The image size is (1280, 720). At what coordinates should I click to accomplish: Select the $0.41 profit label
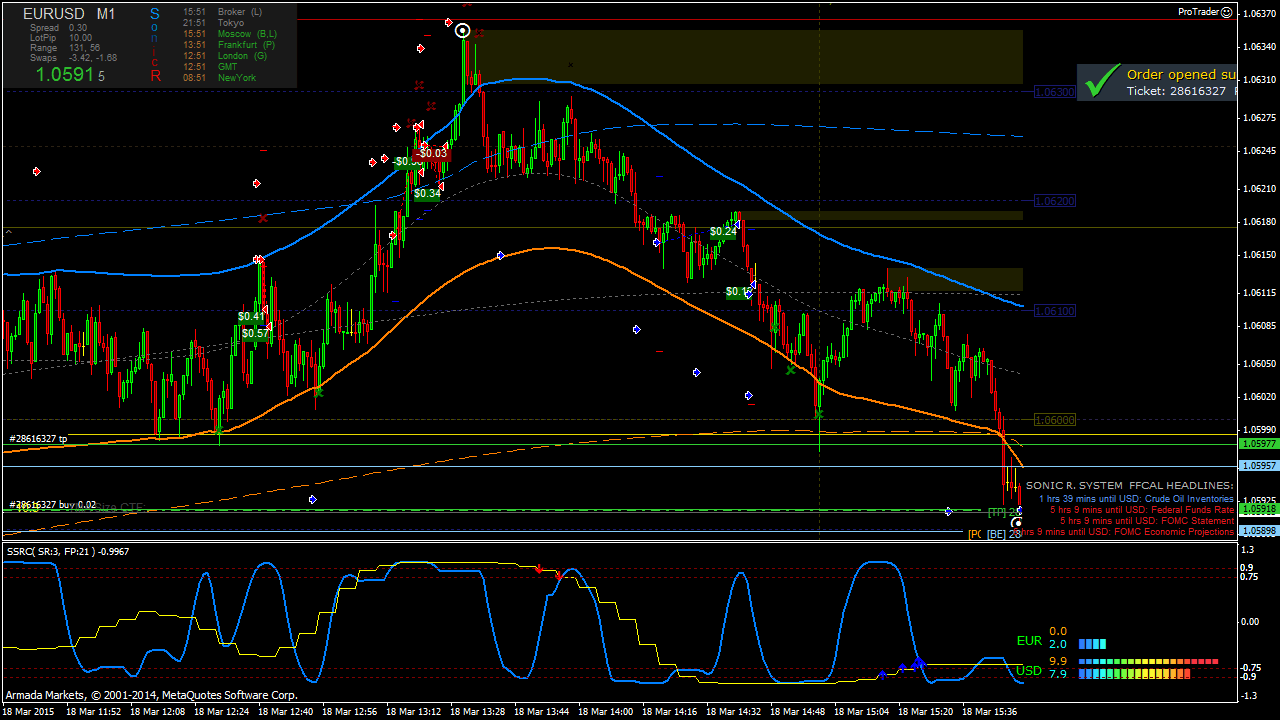pos(252,317)
